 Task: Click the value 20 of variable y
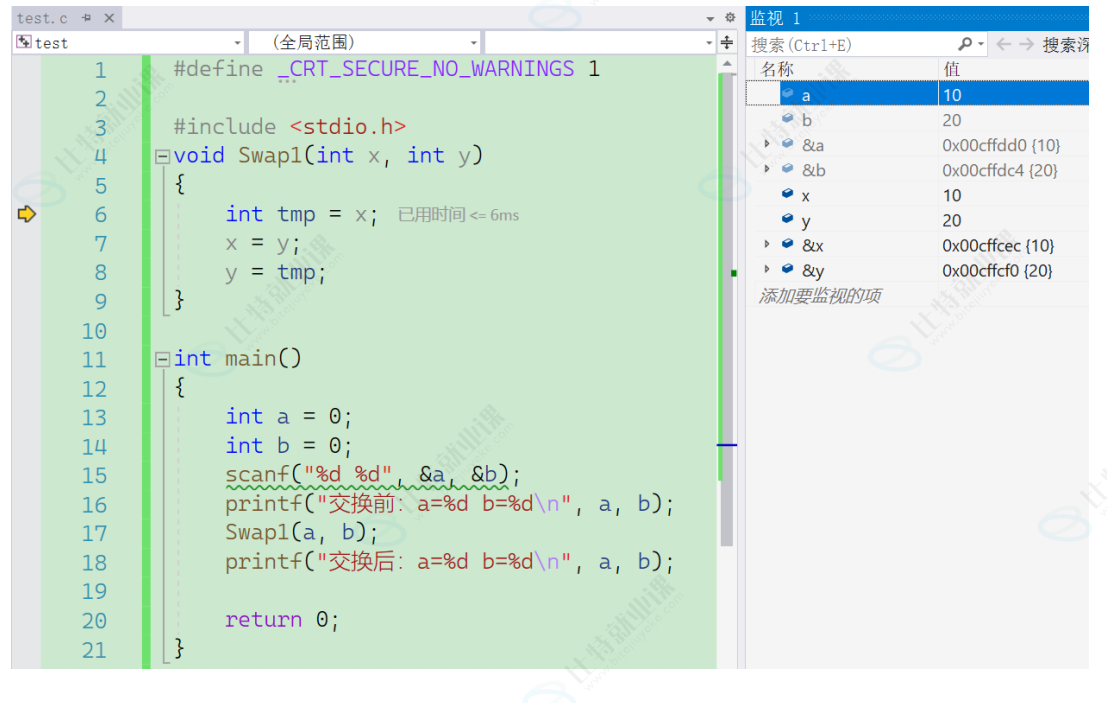952,221
